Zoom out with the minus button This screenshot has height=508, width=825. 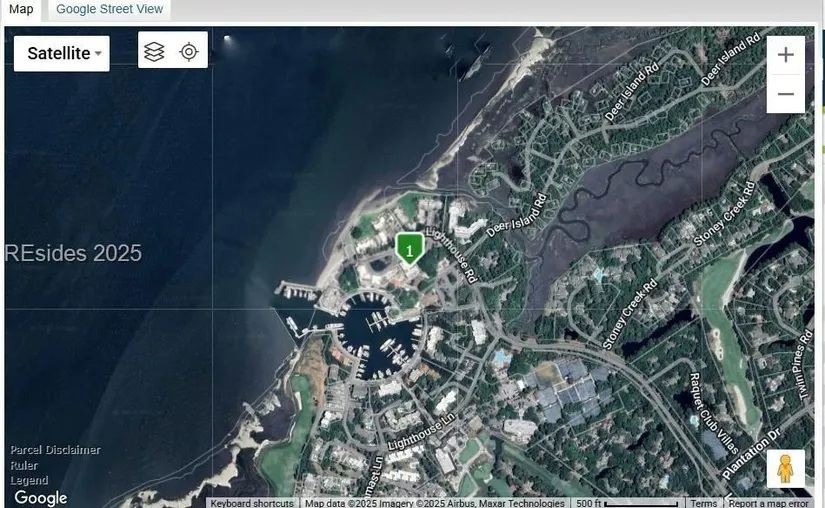pos(786,94)
